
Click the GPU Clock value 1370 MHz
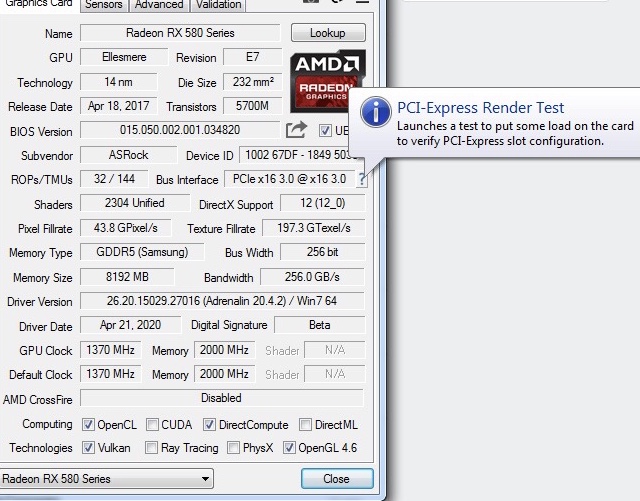click(x=111, y=350)
